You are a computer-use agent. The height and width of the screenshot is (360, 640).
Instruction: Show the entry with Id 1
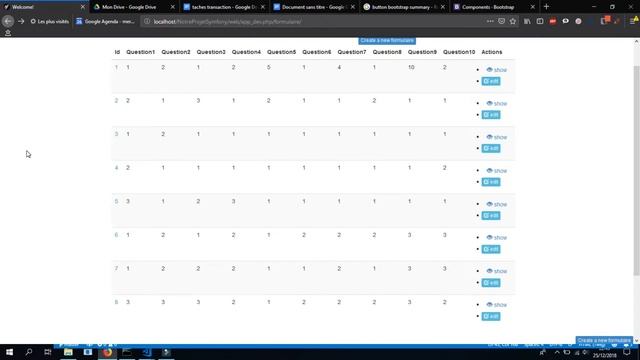point(496,70)
